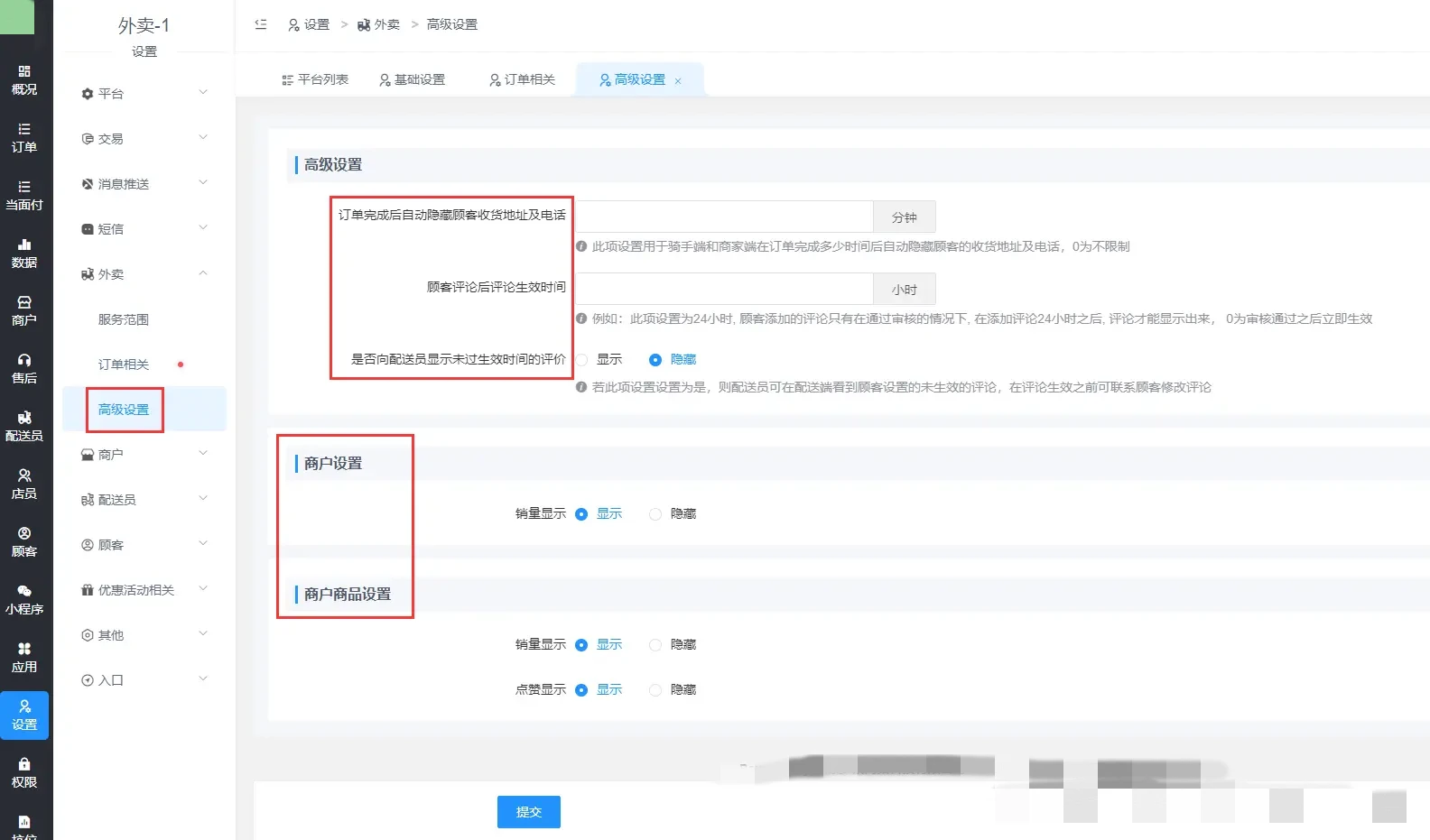
Task: Expand the 其他 menu group
Action: coord(144,634)
